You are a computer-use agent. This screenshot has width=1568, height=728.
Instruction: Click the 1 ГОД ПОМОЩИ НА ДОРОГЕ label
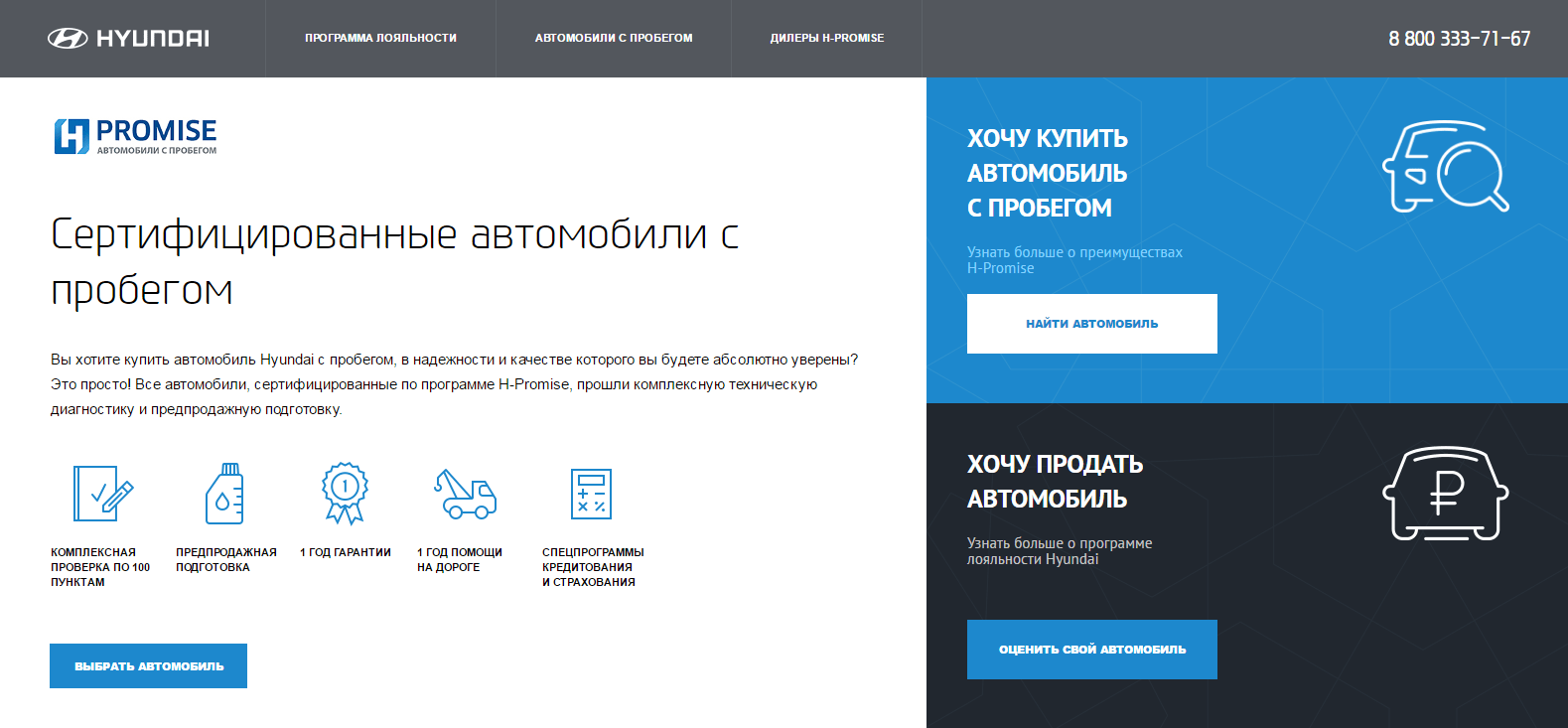460,560
